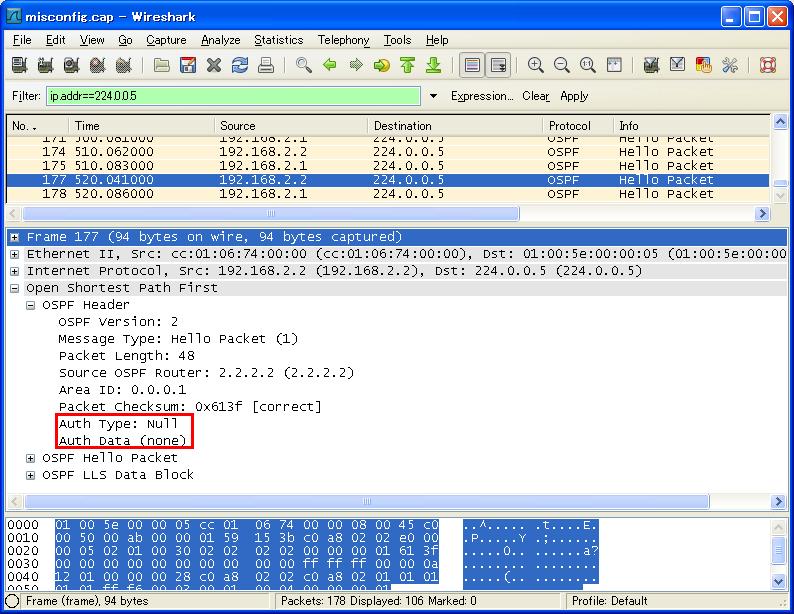This screenshot has height=614, width=794.
Task: Open preferences tools icon
Action: (730, 65)
